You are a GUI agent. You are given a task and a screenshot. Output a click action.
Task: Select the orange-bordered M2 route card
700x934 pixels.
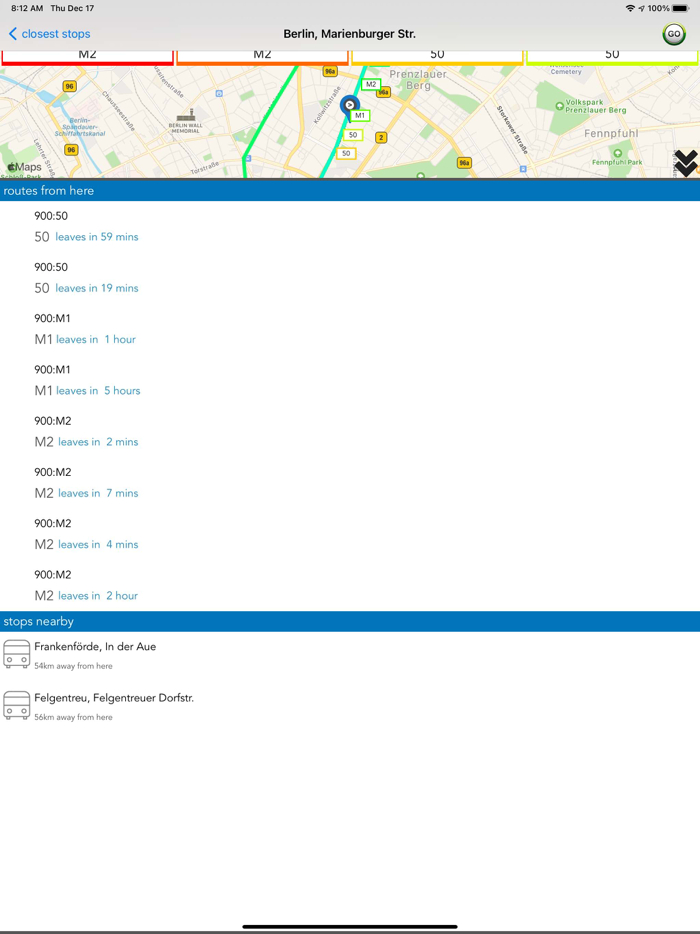point(262,57)
